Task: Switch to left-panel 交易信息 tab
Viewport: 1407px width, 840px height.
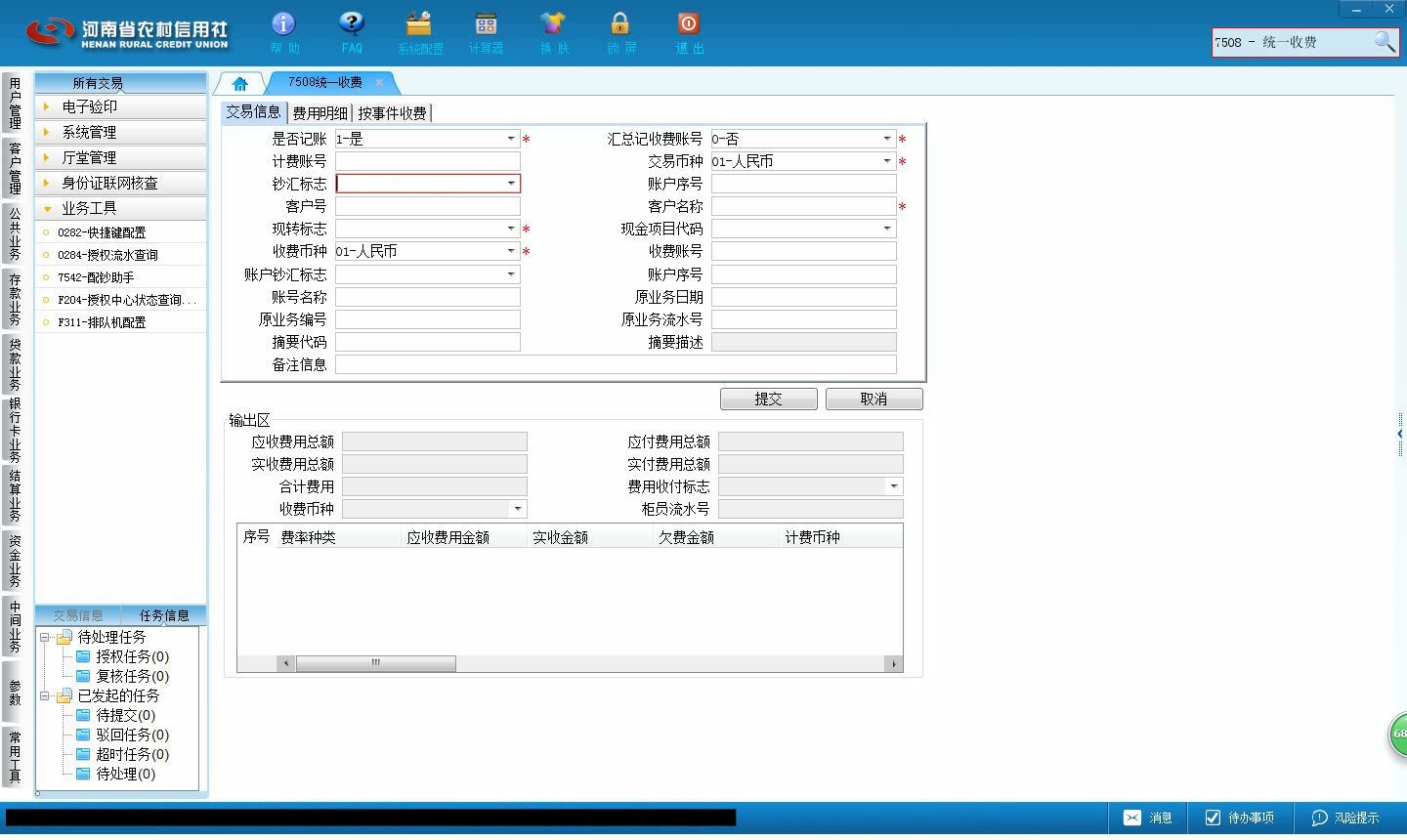Action: (x=78, y=615)
